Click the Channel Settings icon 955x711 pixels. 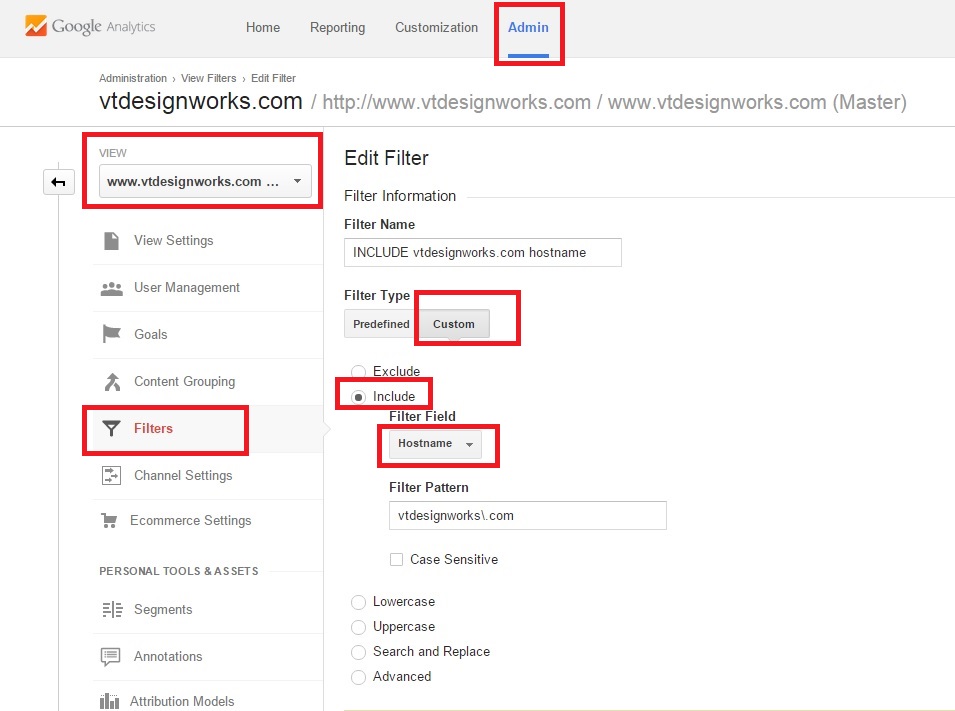(x=111, y=475)
